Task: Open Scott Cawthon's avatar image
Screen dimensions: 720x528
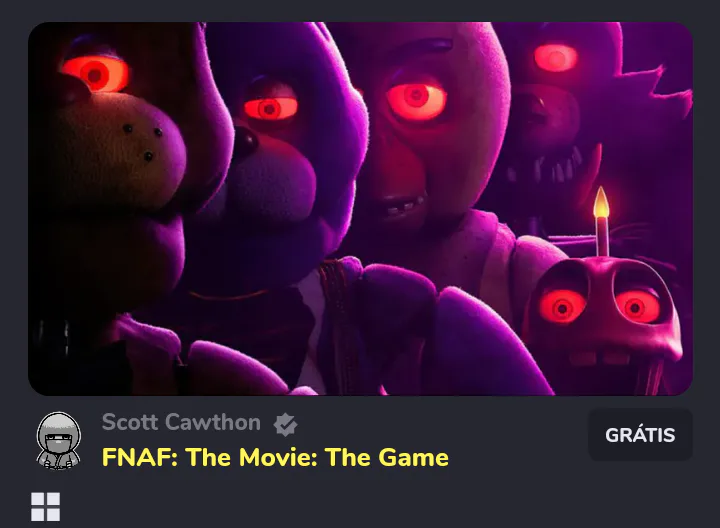Action: click(x=59, y=441)
